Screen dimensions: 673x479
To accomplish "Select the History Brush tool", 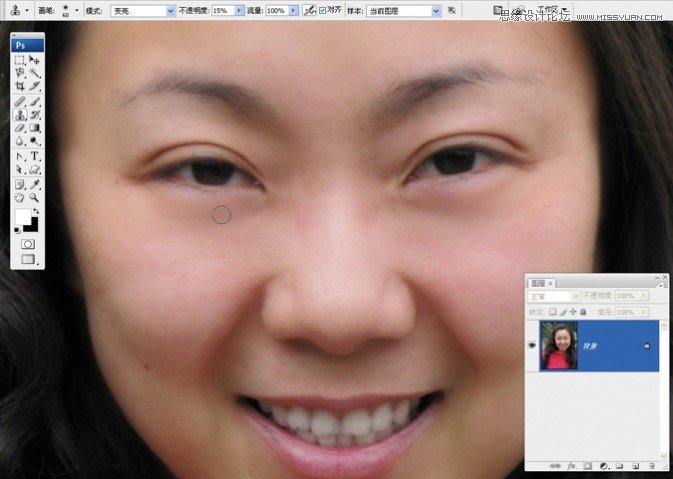I will coord(34,115).
